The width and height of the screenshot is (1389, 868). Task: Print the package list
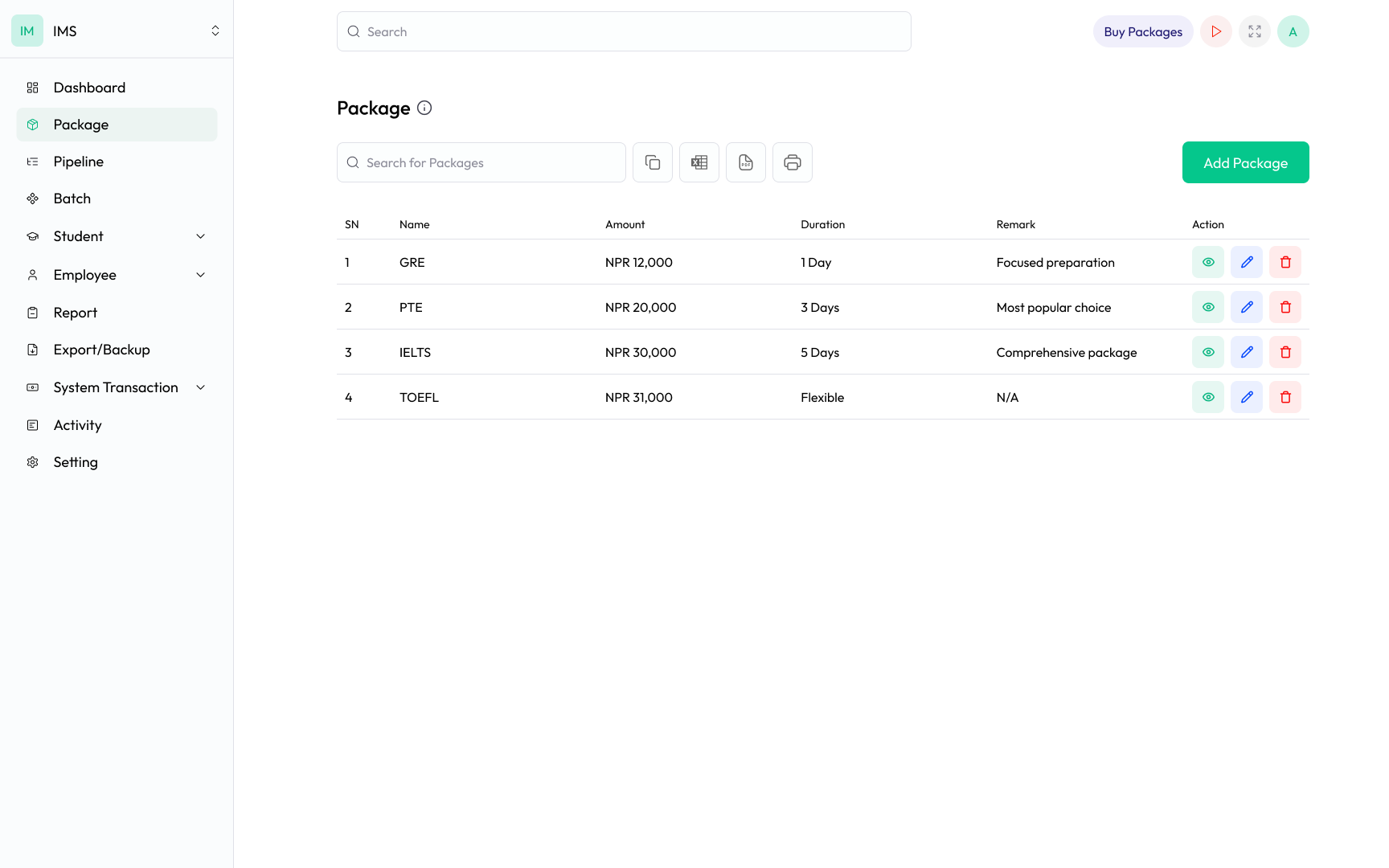coord(793,162)
